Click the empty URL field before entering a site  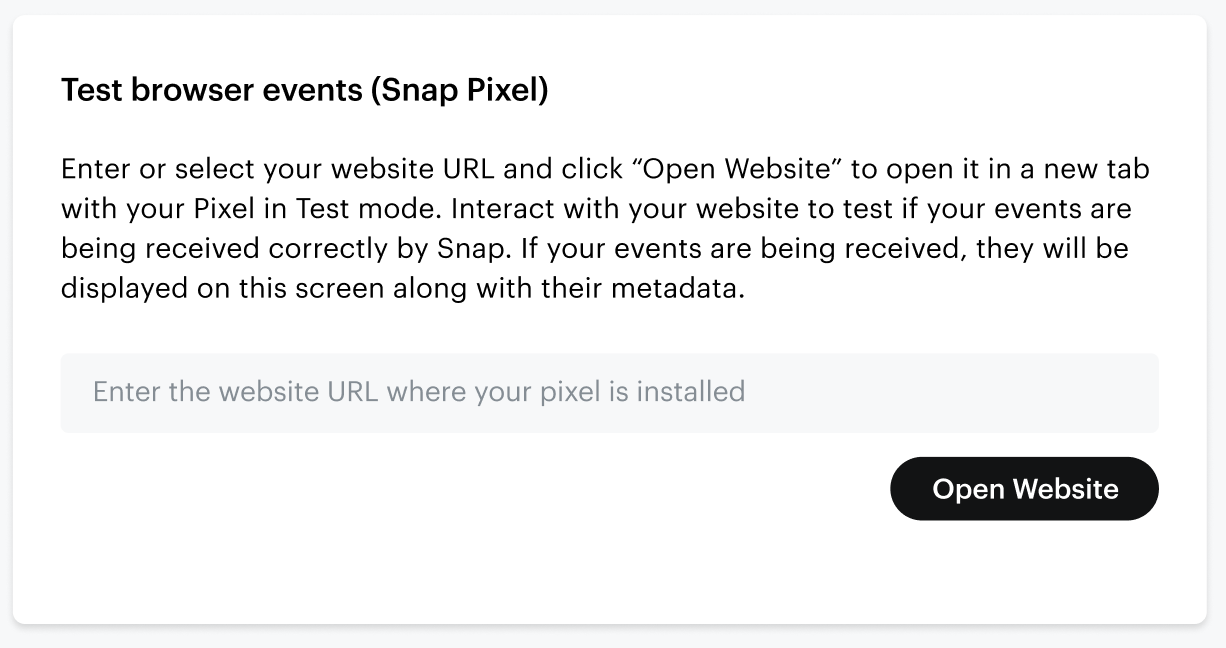(610, 392)
